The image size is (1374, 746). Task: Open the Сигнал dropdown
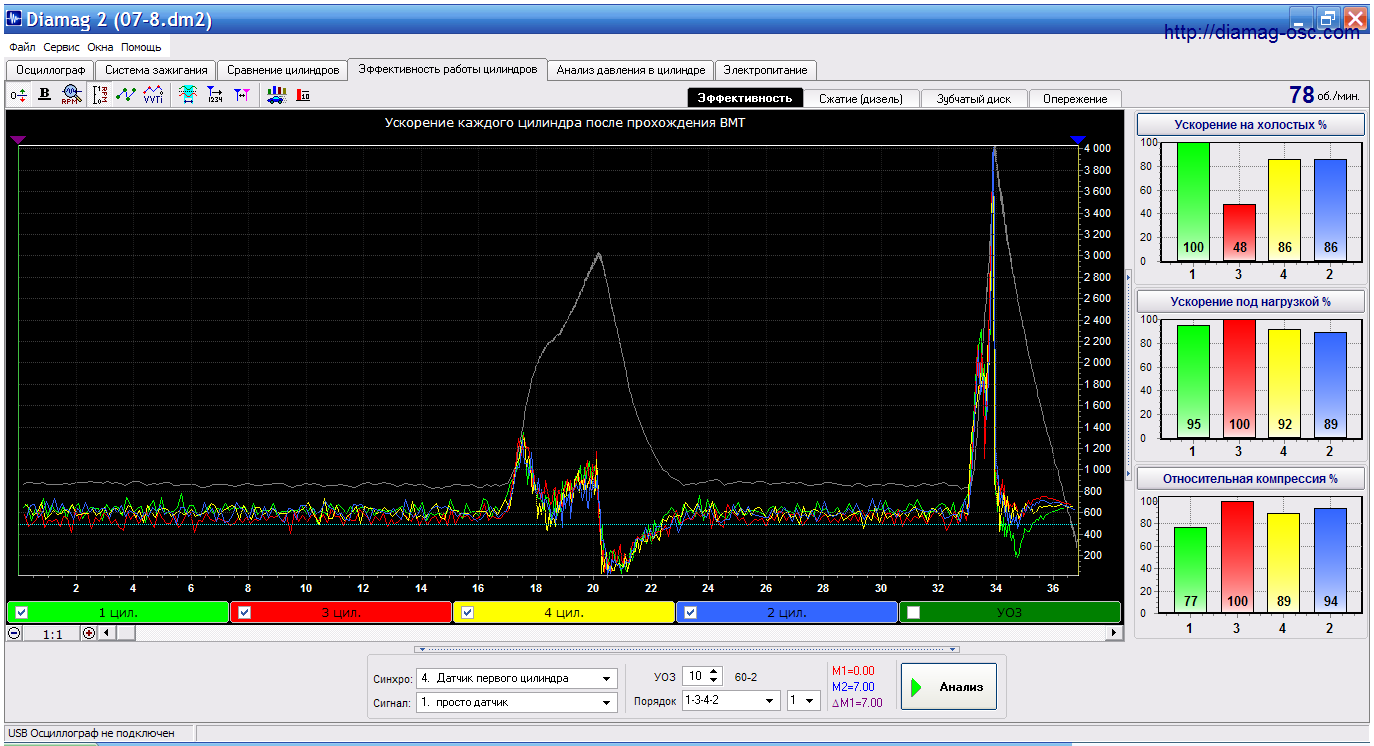(517, 702)
